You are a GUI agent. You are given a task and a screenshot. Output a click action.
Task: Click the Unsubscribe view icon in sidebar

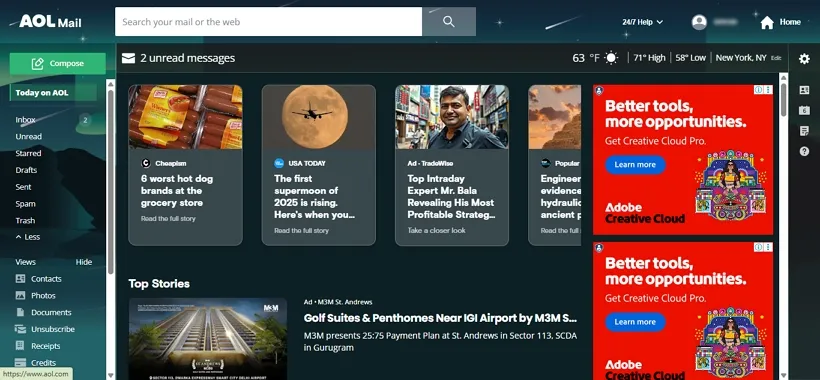click(20, 329)
